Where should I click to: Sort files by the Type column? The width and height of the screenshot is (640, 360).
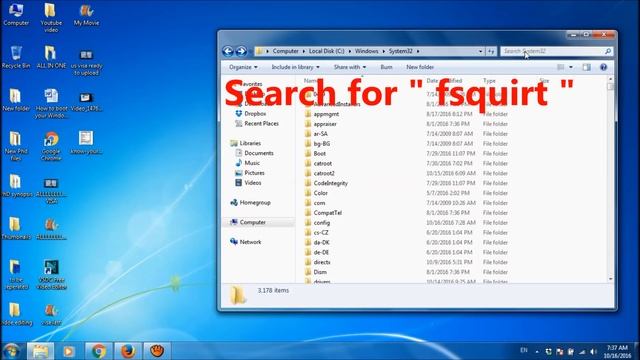pos(489,81)
